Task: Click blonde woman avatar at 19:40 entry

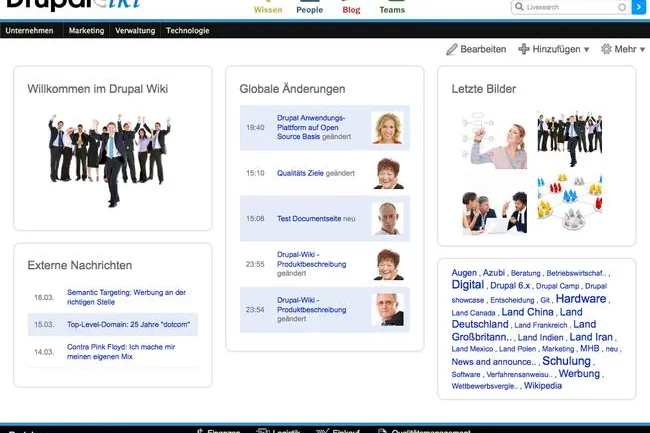Action: [387, 128]
